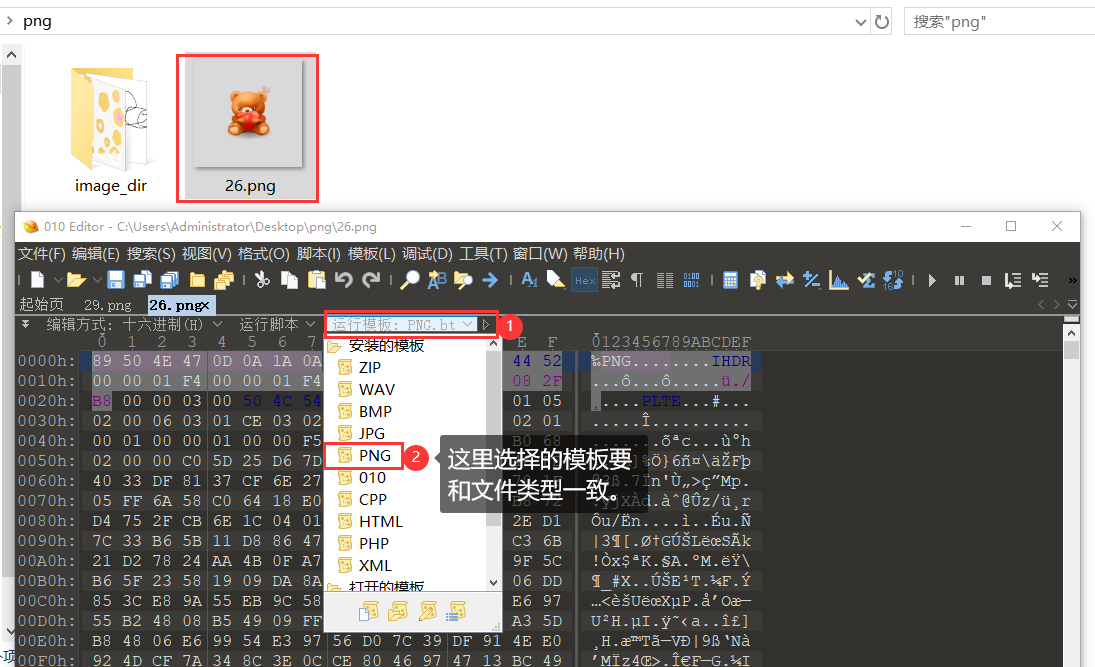Click the Save All toolbar icon
The height and width of the screenshot is (667, 1095).
click(x=170, y=280)
